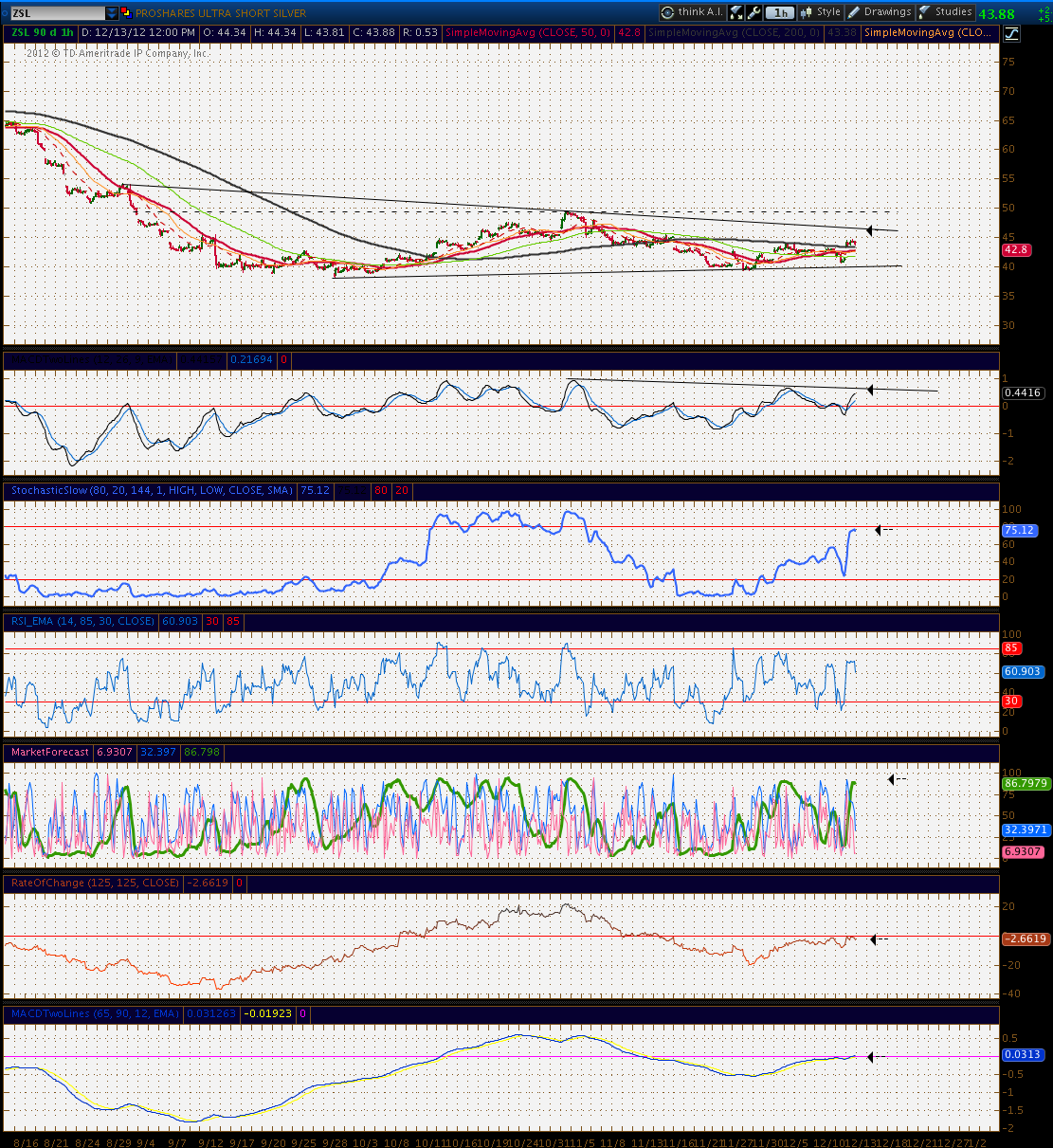Click the green 86.7979 MarketForecast axis bubble
The image size is (1053, 1148).
tap(1026, 784)
